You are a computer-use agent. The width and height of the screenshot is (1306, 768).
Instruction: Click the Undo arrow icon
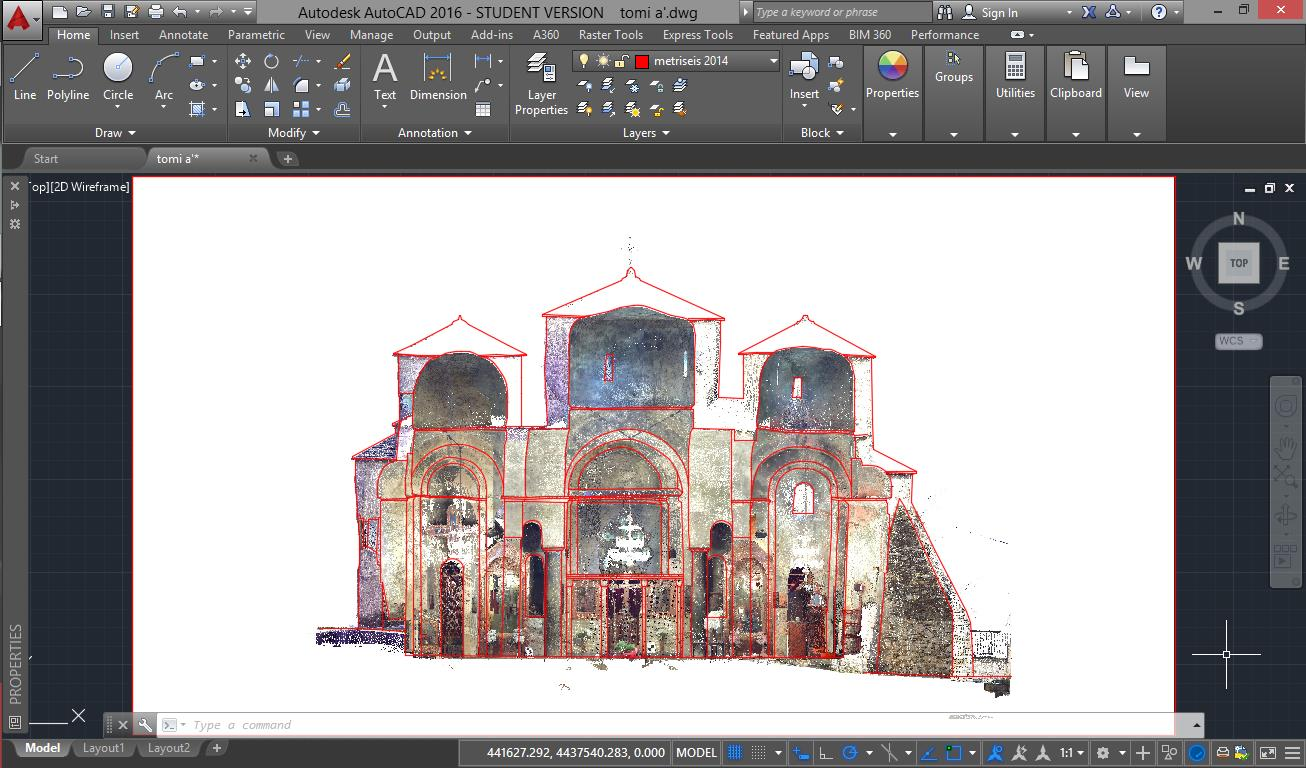coord(180,12)
